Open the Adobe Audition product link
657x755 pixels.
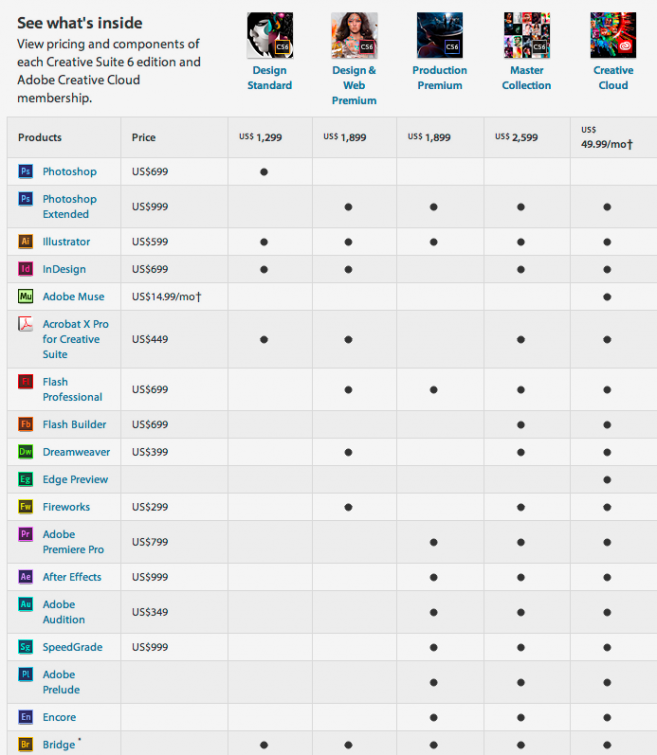pyautogui.click(x=64, y=612)
